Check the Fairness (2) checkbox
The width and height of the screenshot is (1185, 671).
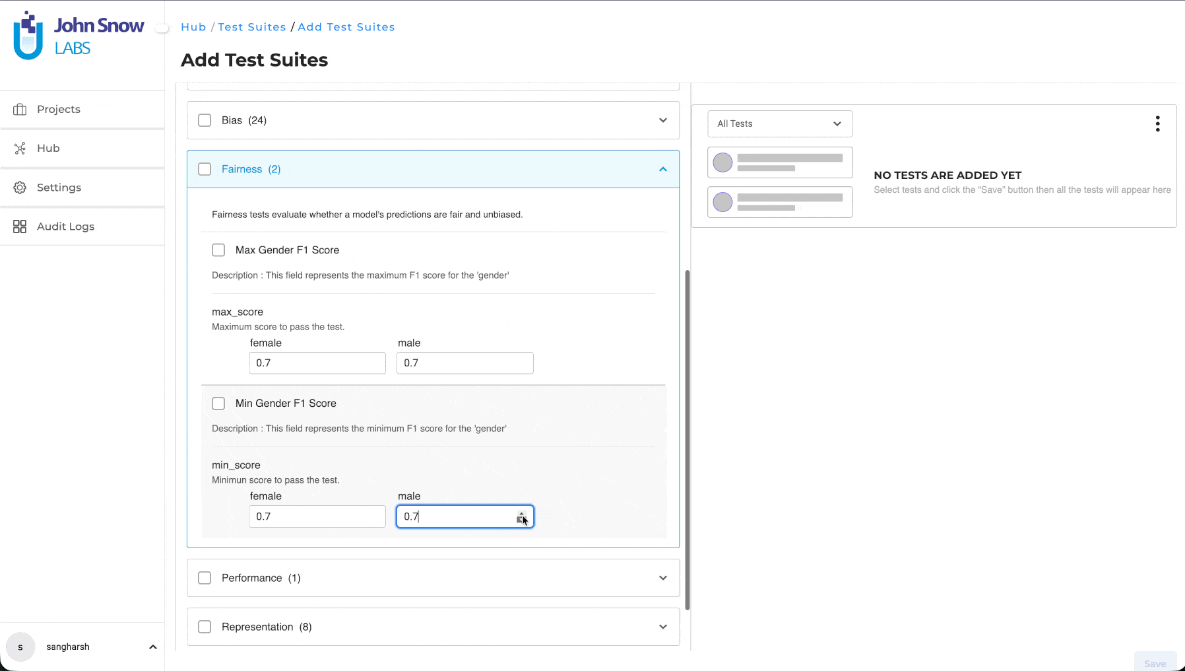[x=205, y=169]
